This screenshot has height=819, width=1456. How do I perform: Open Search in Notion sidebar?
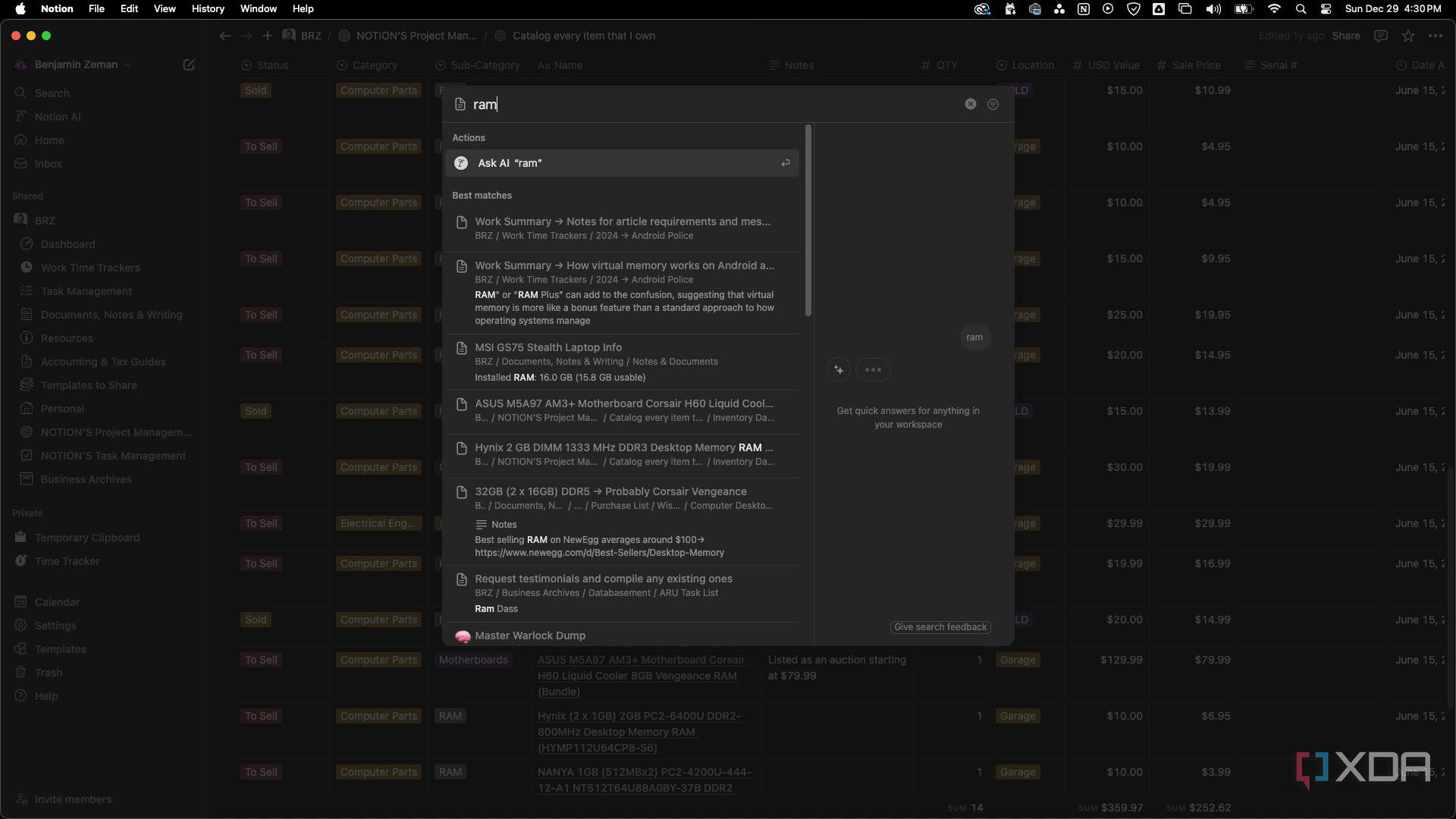point(52,93)
